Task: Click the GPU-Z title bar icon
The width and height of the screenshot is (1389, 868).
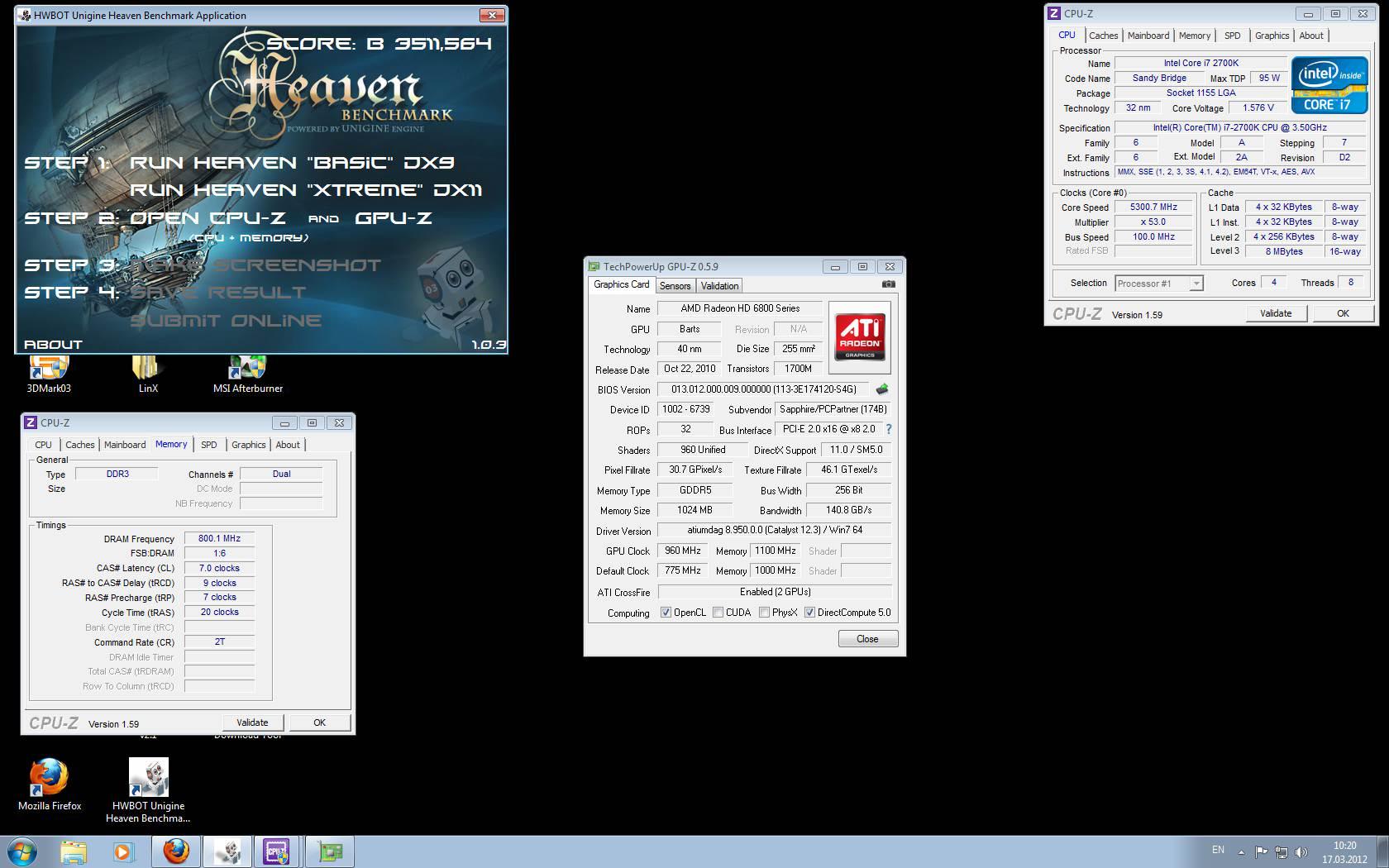Action: click(594, 266)
